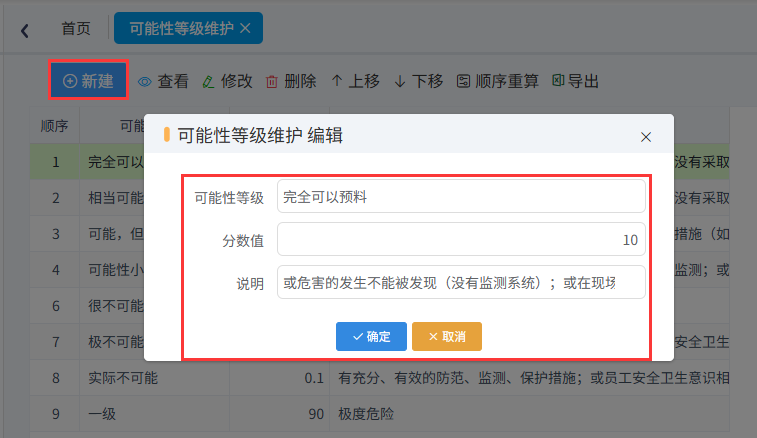Click the 0.1 score cell
The height and width of the screenshot is (438, 757).
point(280,378)
